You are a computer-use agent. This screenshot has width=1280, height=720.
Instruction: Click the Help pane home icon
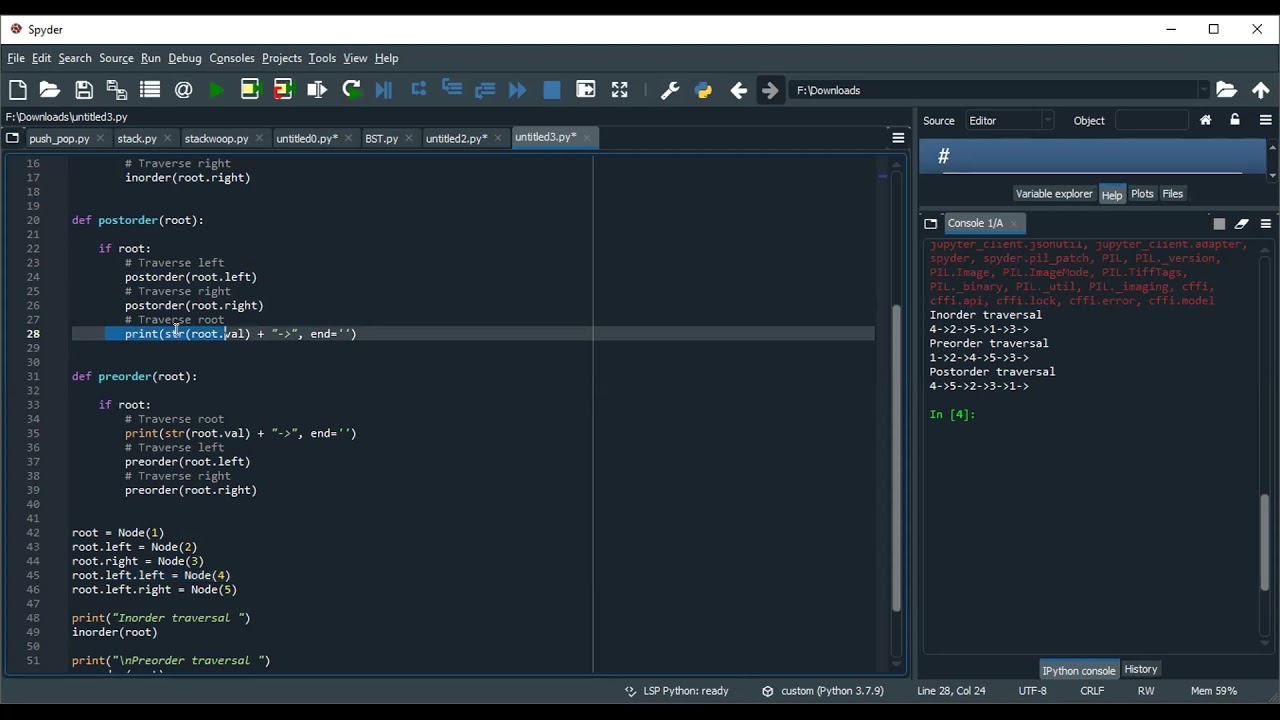point(1206,120)
